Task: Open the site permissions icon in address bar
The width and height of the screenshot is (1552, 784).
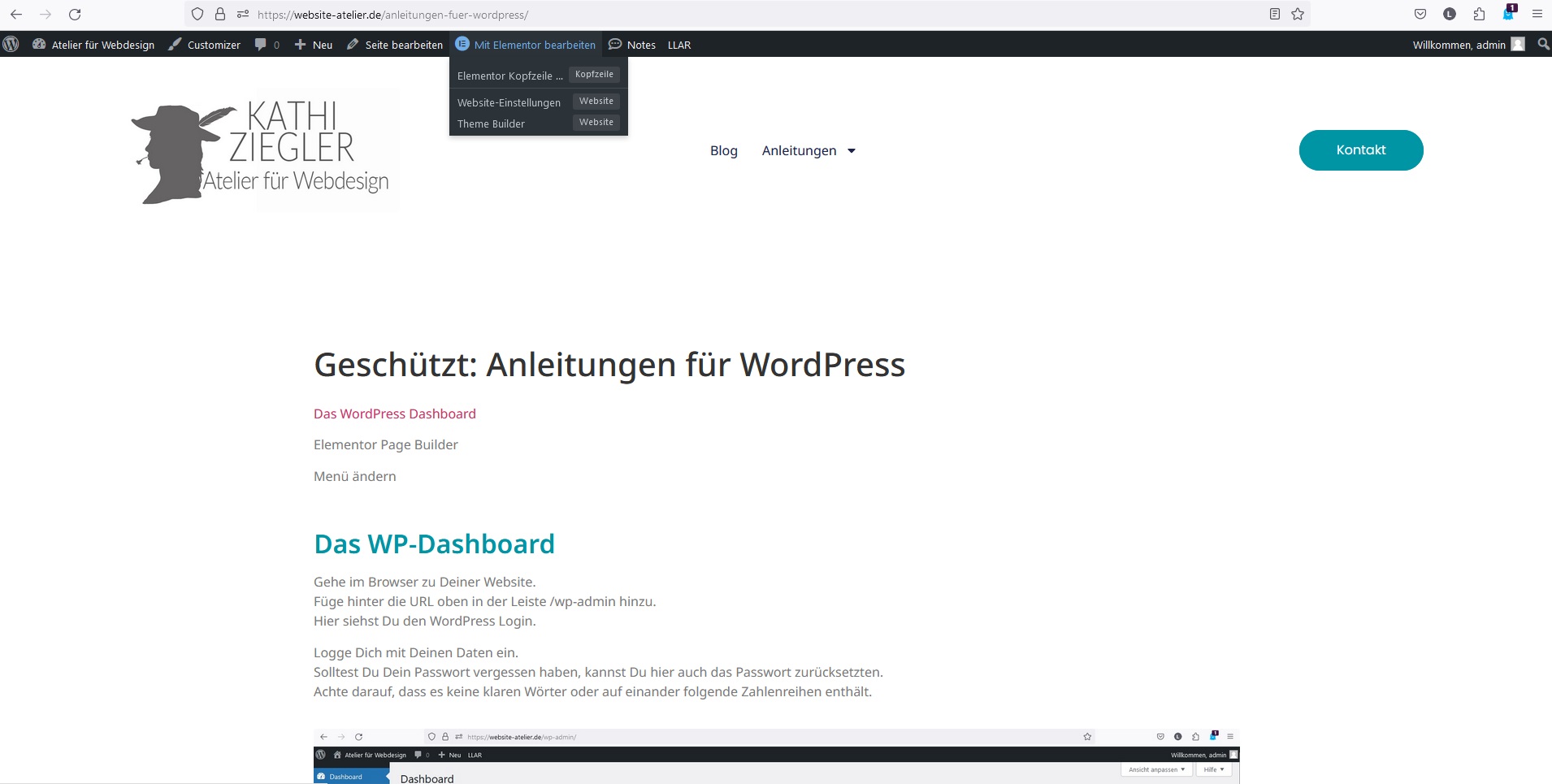Action: (243, 15)
